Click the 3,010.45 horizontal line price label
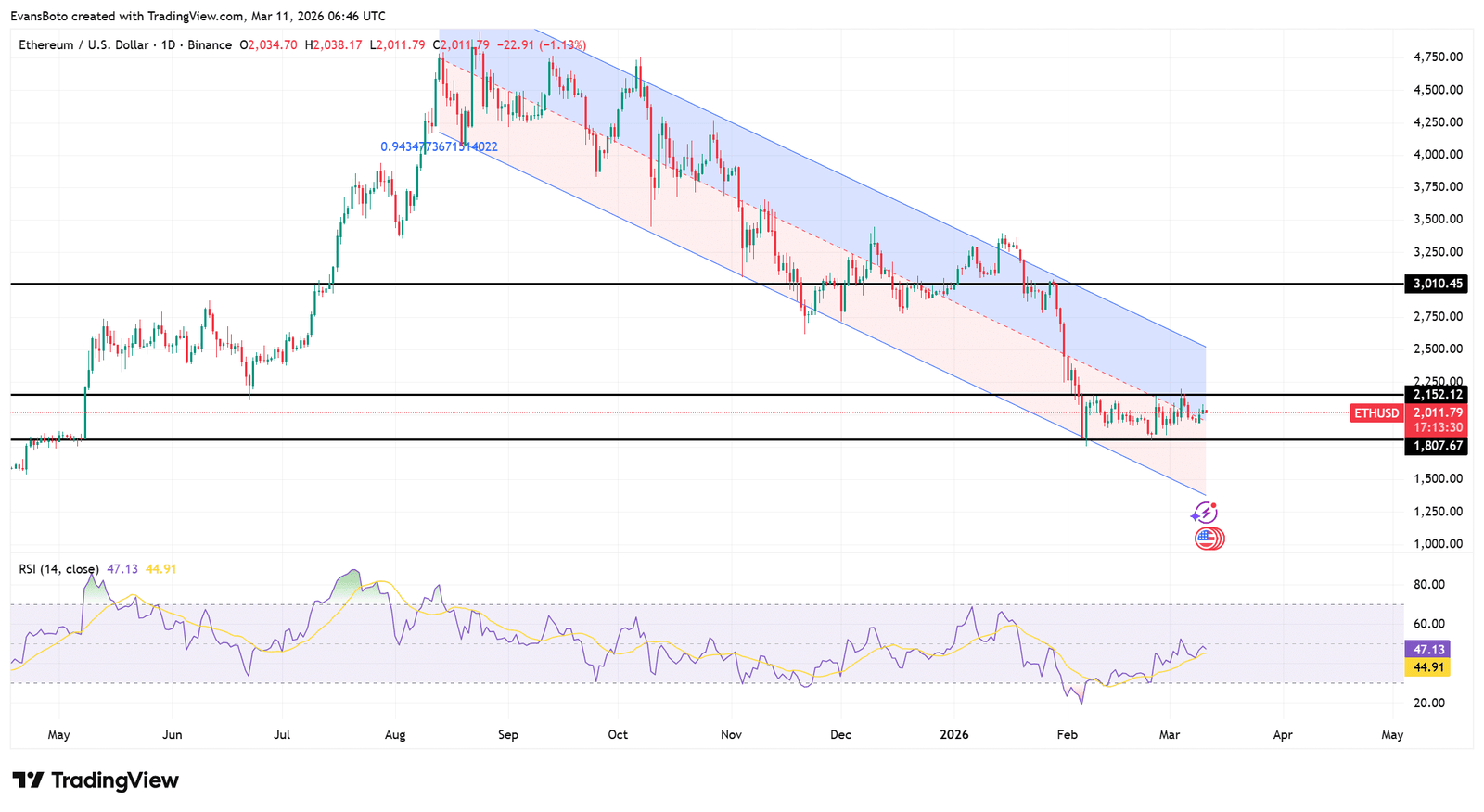The width and height of the screenshot is (1484, 812). coord(1437,284)
